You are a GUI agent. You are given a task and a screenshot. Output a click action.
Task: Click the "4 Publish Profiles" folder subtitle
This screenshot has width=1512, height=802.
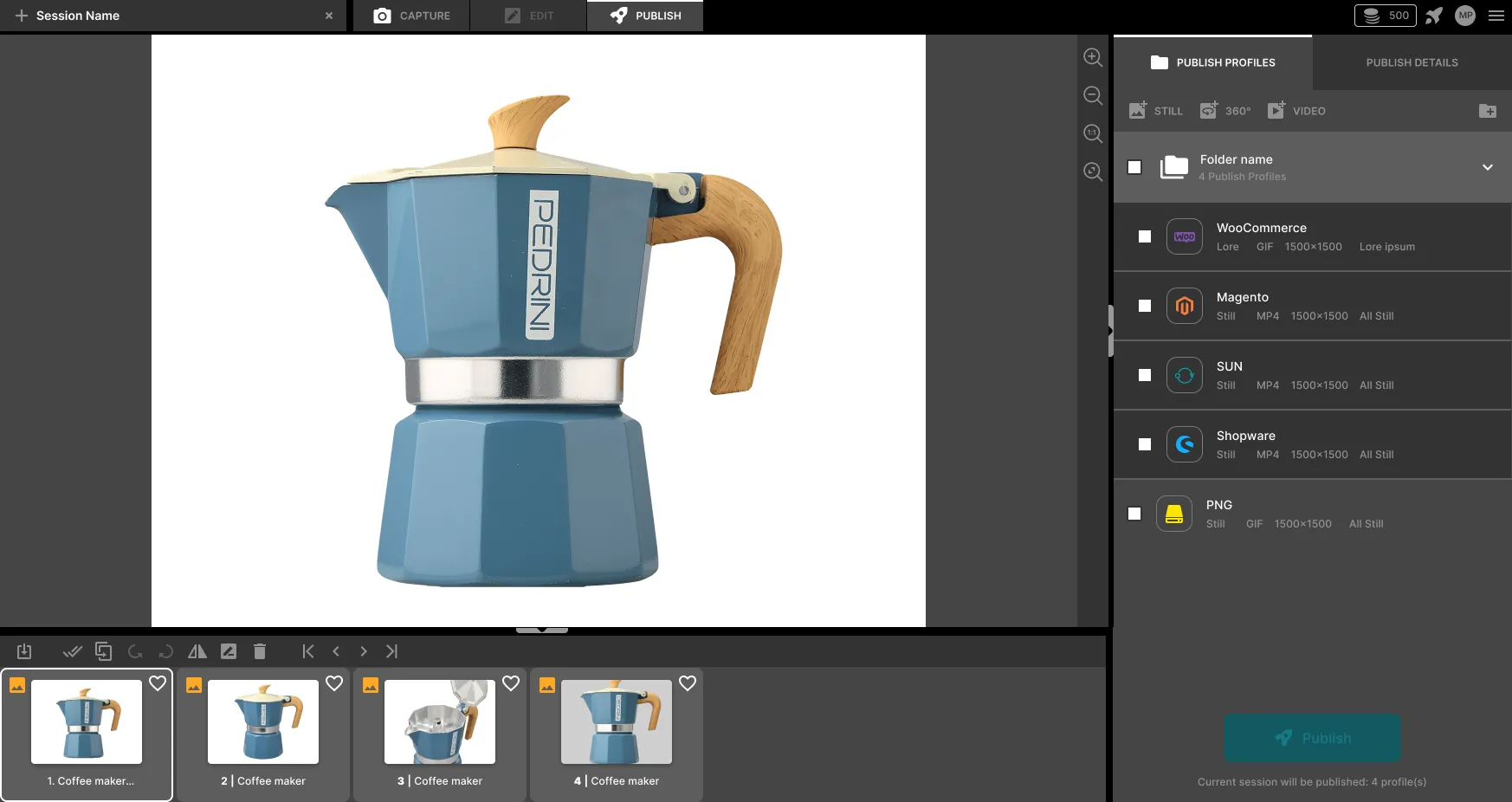tap(1243, 177)
